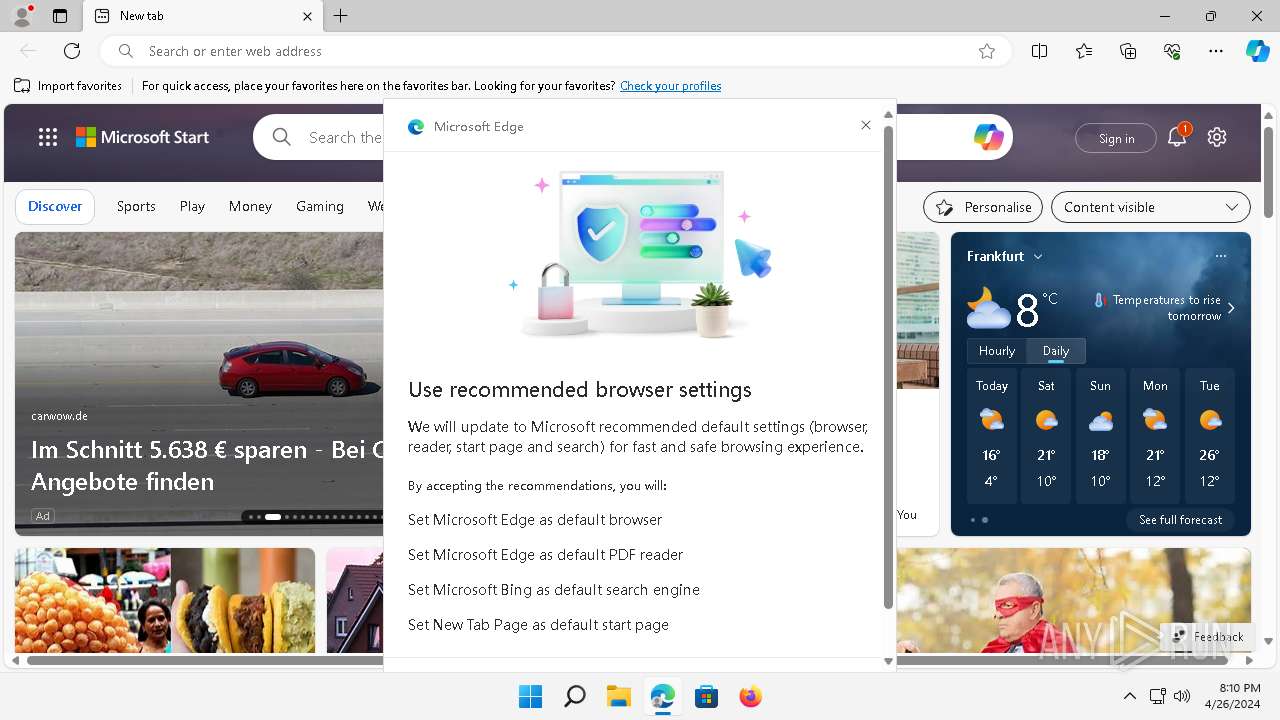Screen dimensions: 1280x720
Task: Open Windows Start button
Action: pyautogui.click(x=531, y=697)
